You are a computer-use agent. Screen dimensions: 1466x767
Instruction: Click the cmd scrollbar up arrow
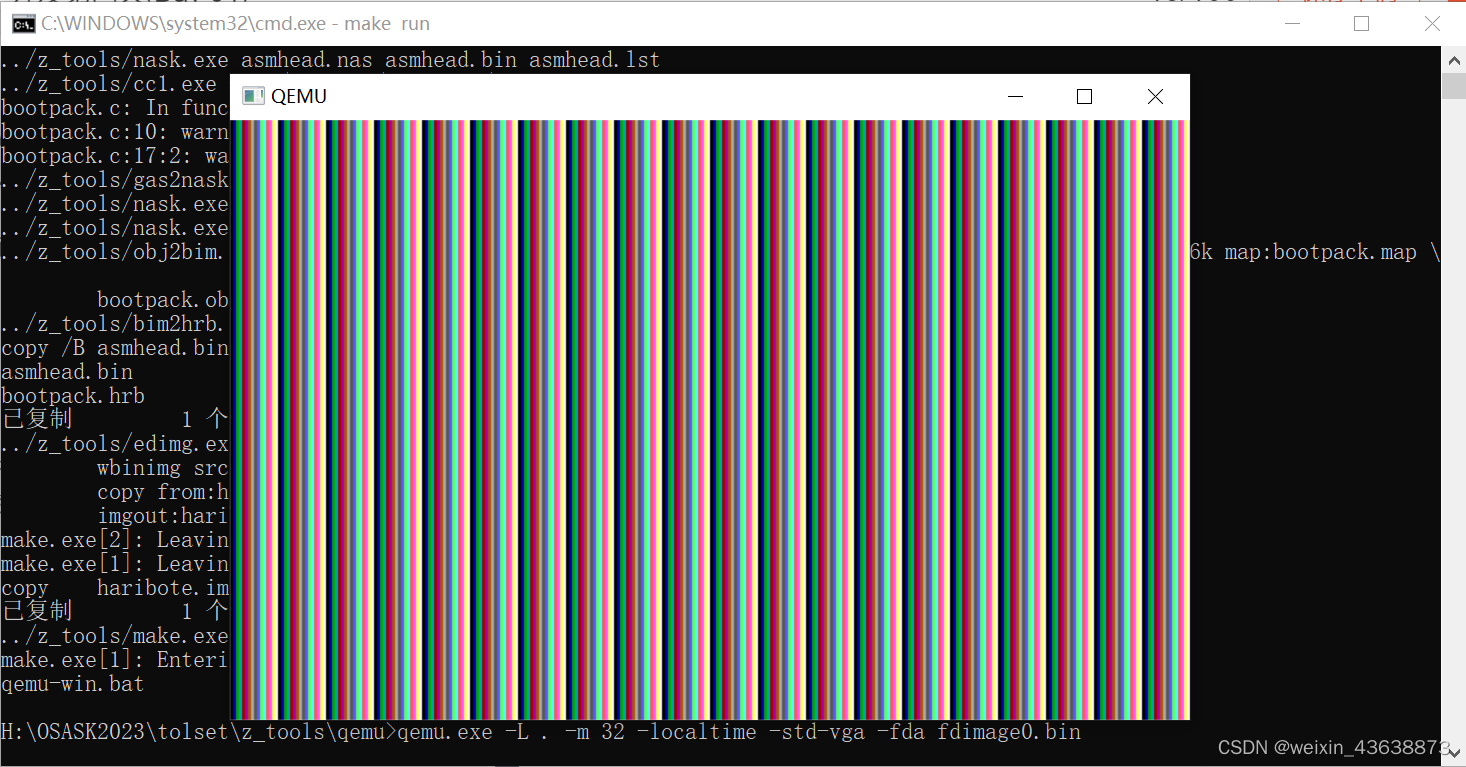(x=1453, y=60)
